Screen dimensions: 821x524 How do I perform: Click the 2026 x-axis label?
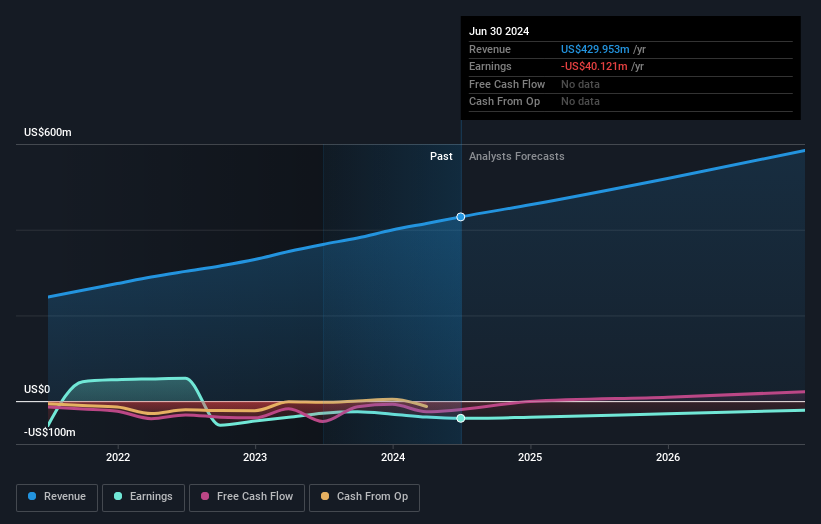point(668,457)
